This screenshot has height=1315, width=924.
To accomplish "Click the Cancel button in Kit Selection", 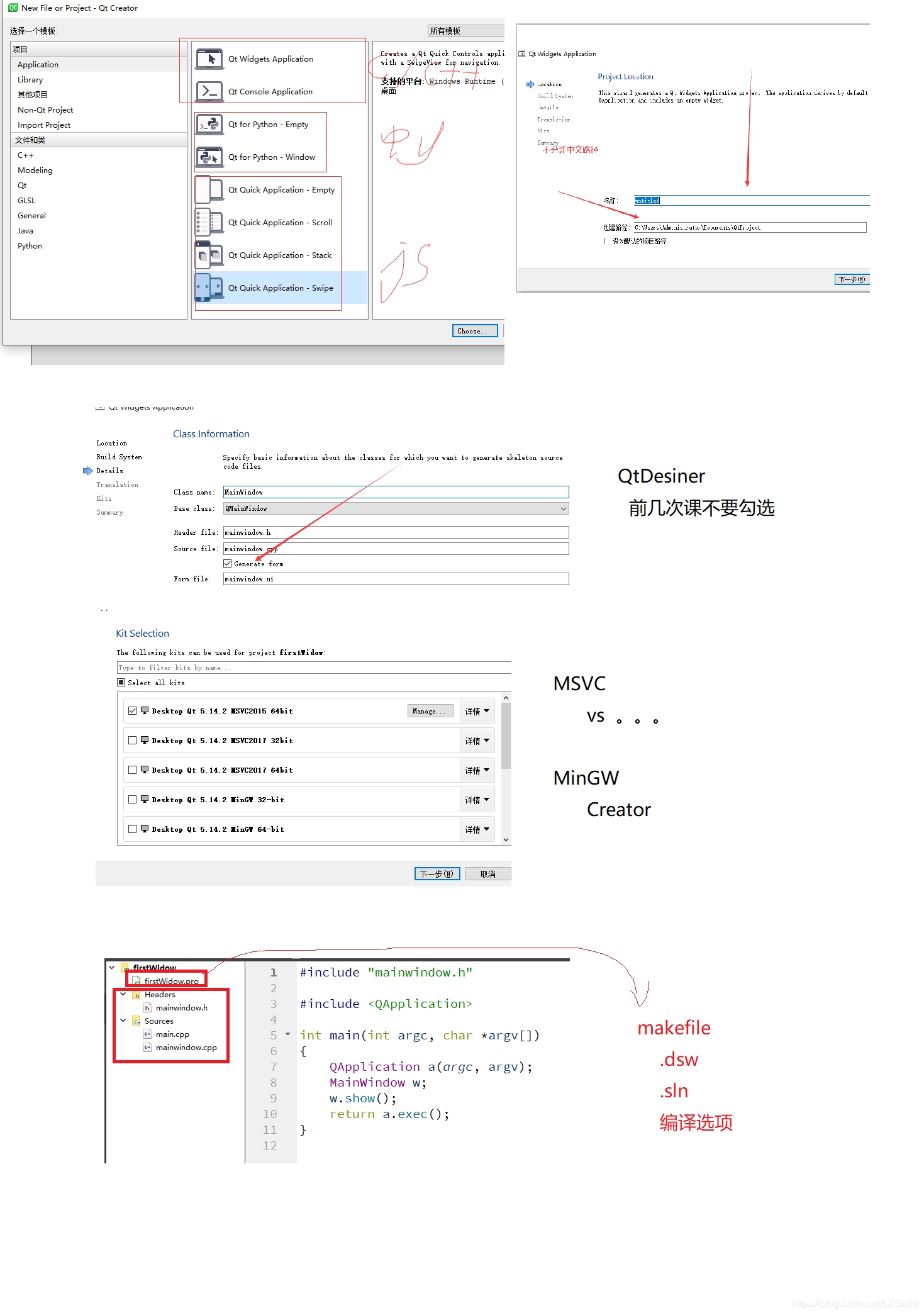I will pos(488,874).
